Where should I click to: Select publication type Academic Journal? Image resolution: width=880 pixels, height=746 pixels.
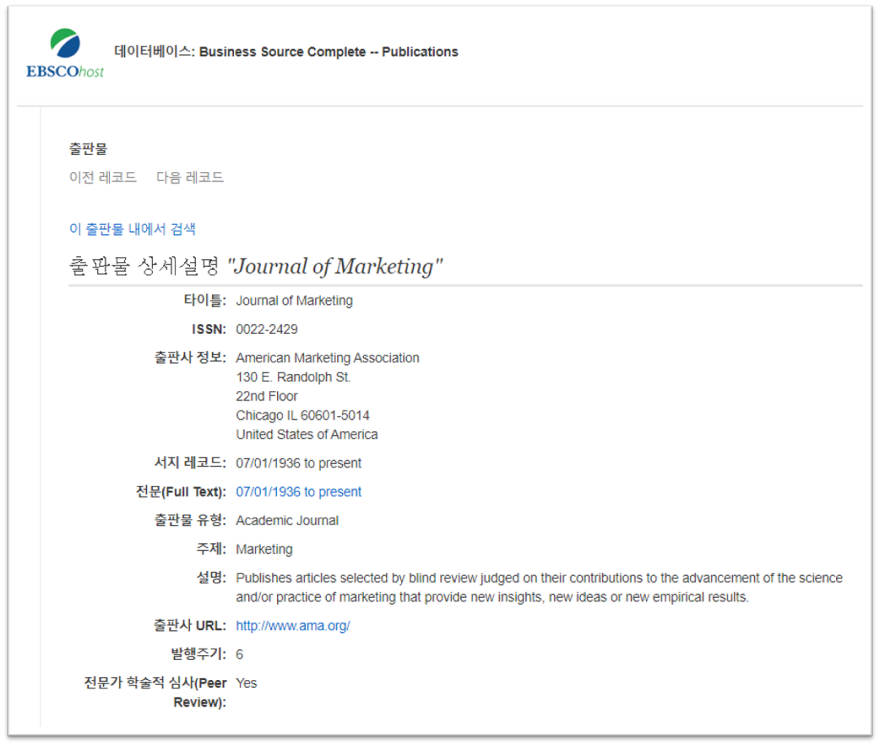click(x=287, y=520)
